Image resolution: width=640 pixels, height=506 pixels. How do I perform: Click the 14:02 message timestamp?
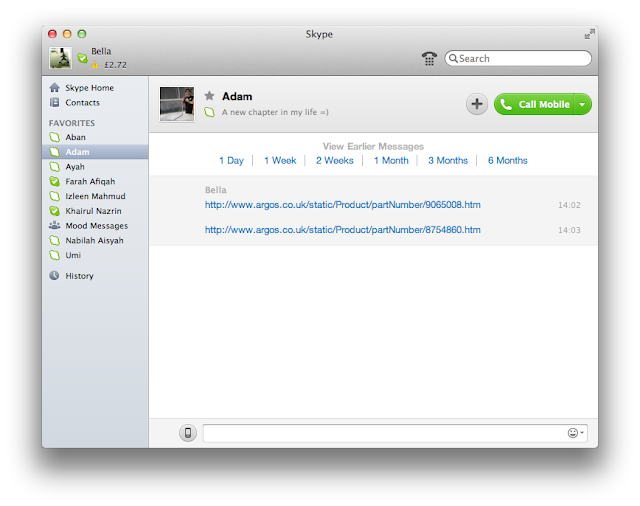pyautogui.click(x=569, y=205)
